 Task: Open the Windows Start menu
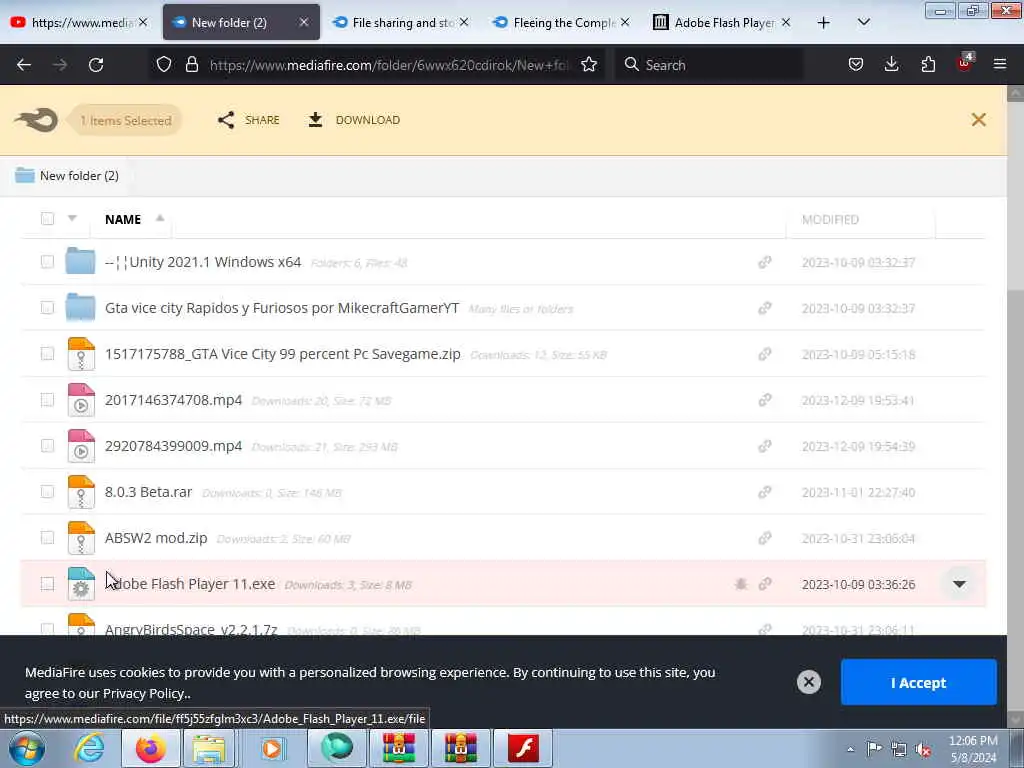(x=27, y=748)
